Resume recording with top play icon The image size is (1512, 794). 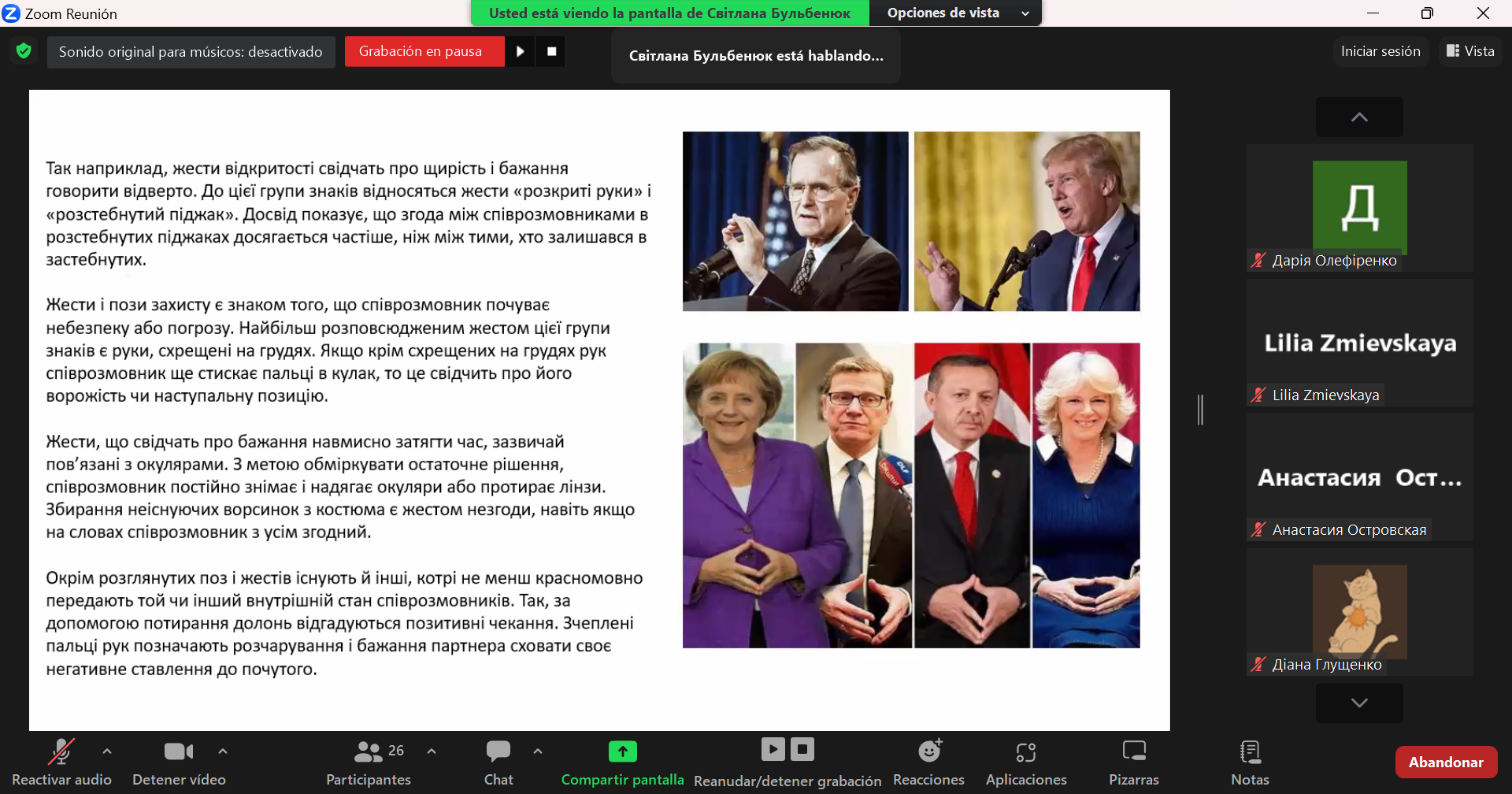click(x=520, y=51)
